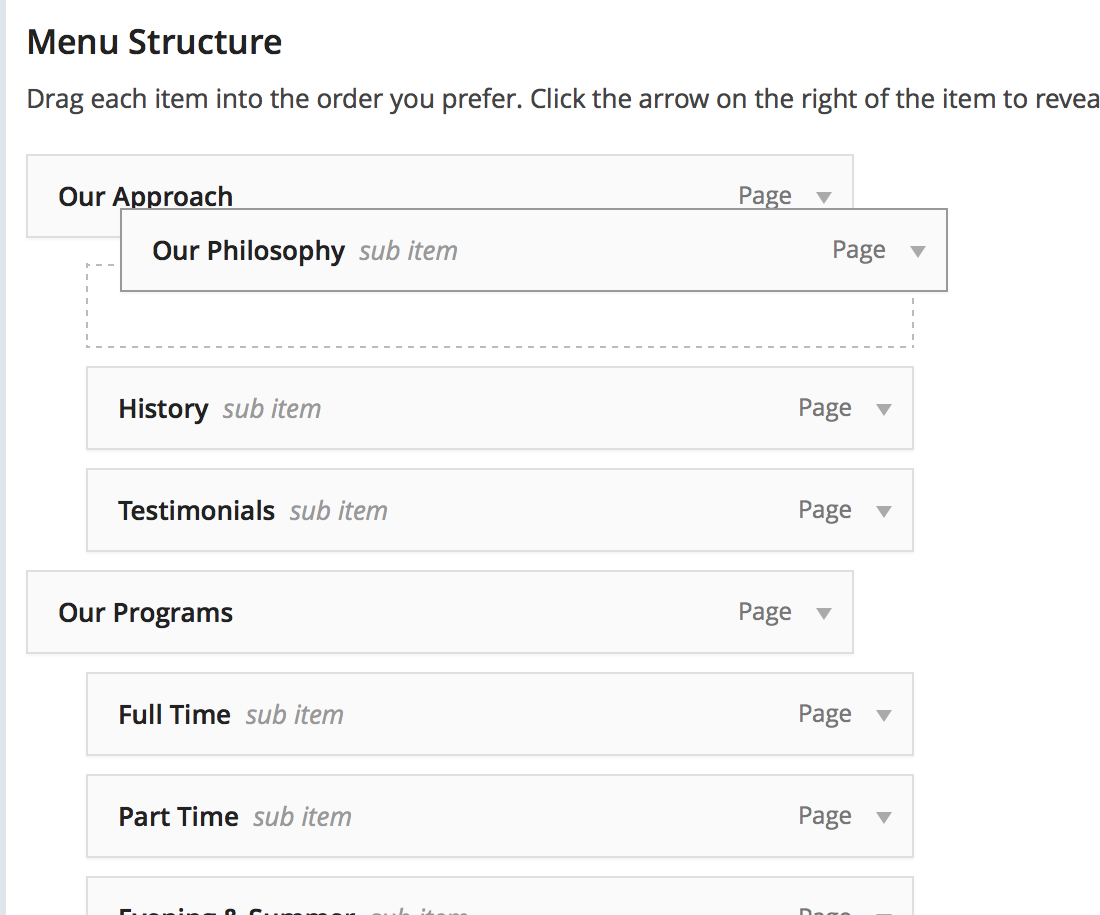
Task: Select the Part Time menu item
Action: [500, 816]
